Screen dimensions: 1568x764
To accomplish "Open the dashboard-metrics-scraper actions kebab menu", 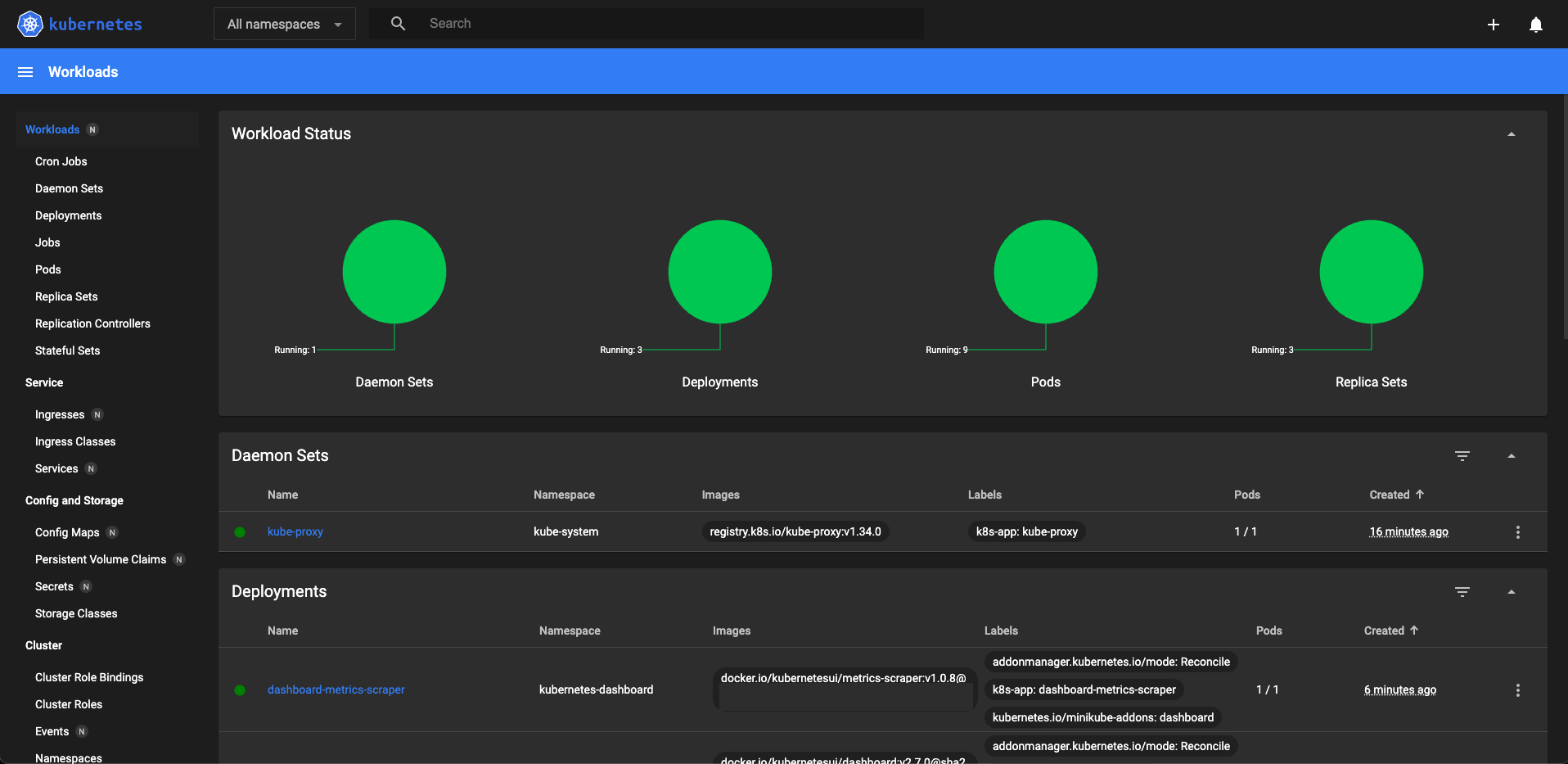I will tap(1518, 689).
